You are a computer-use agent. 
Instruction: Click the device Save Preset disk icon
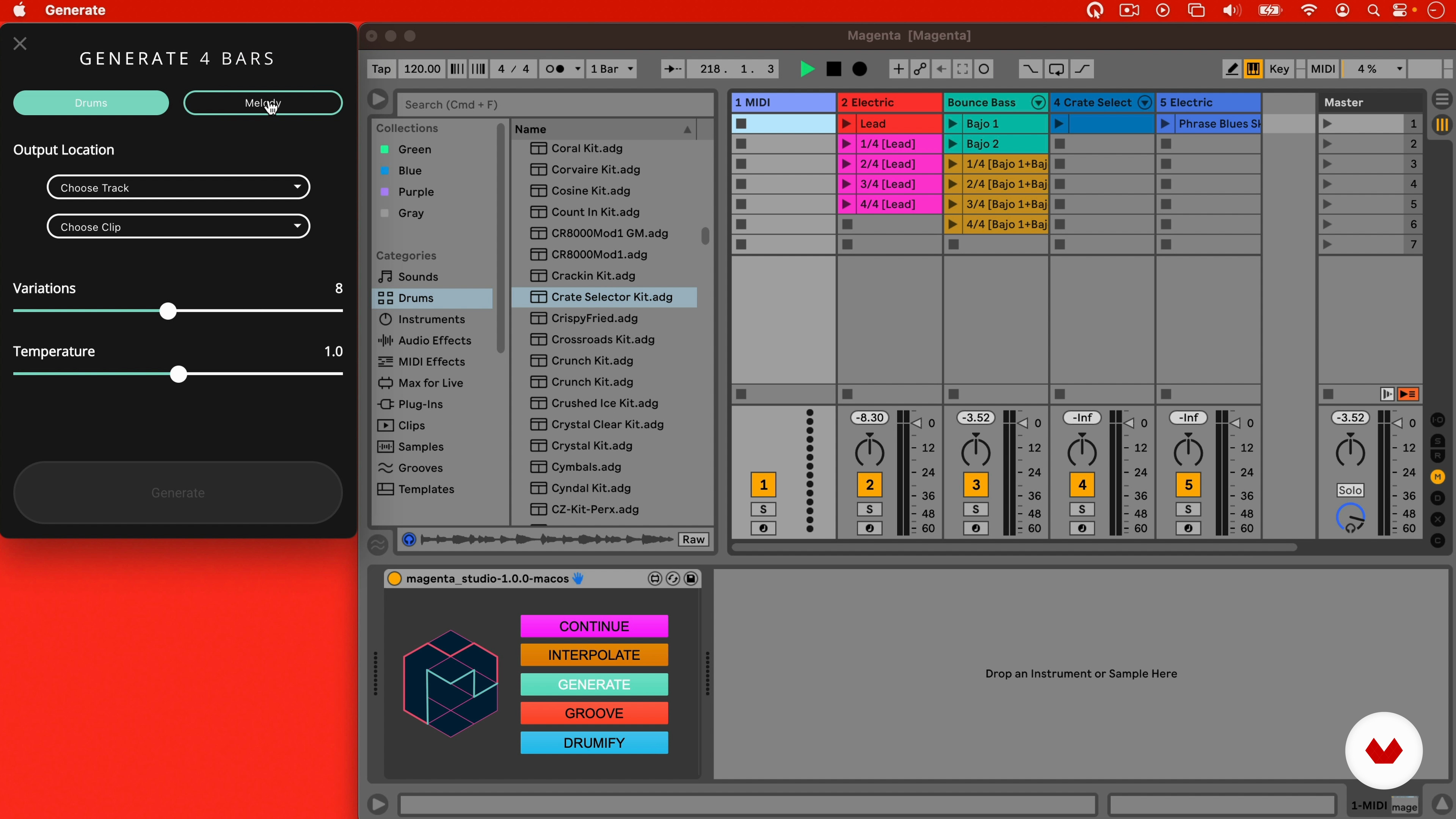point(691,578)
